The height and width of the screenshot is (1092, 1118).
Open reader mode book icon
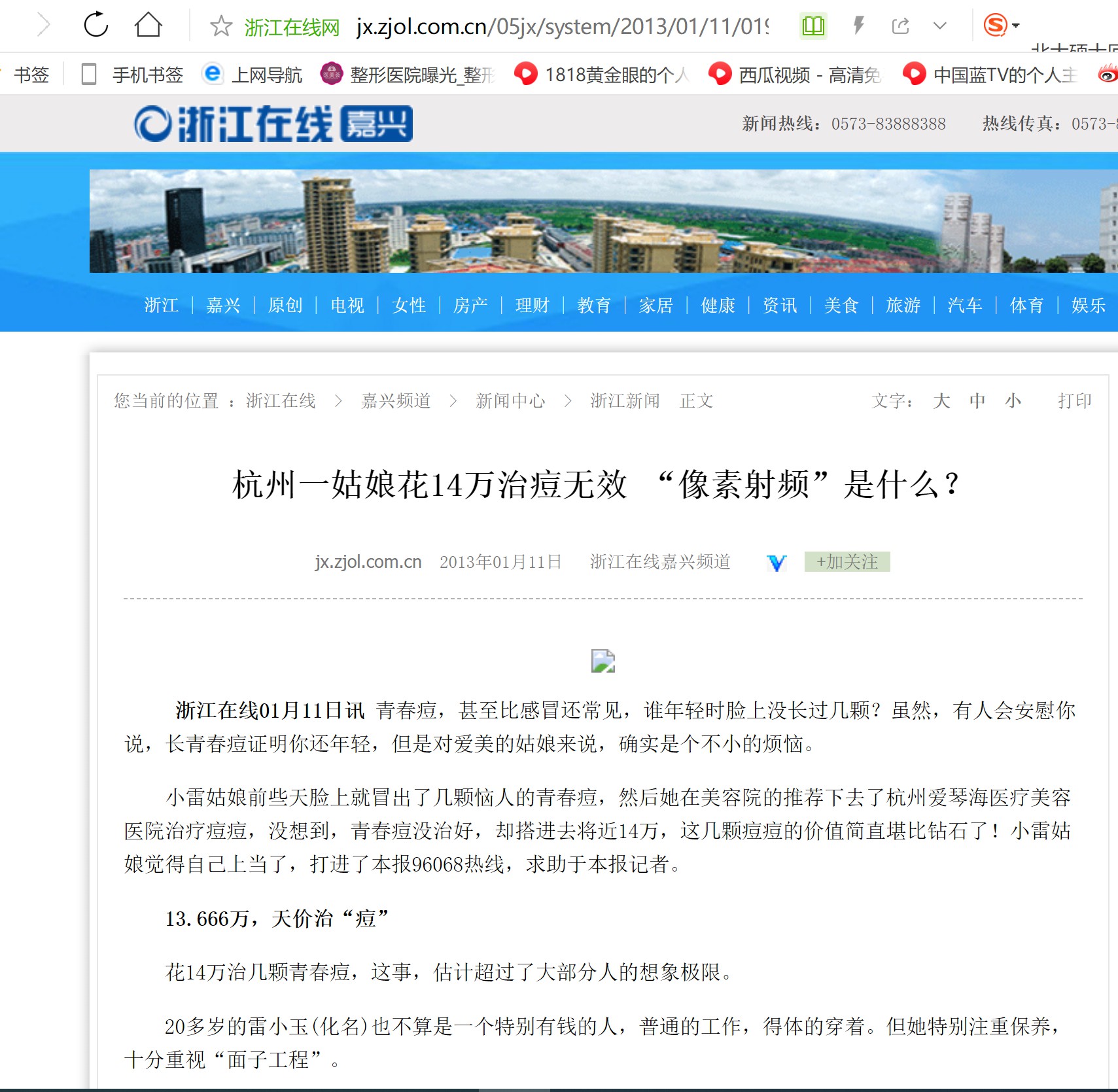click(813, 26)
